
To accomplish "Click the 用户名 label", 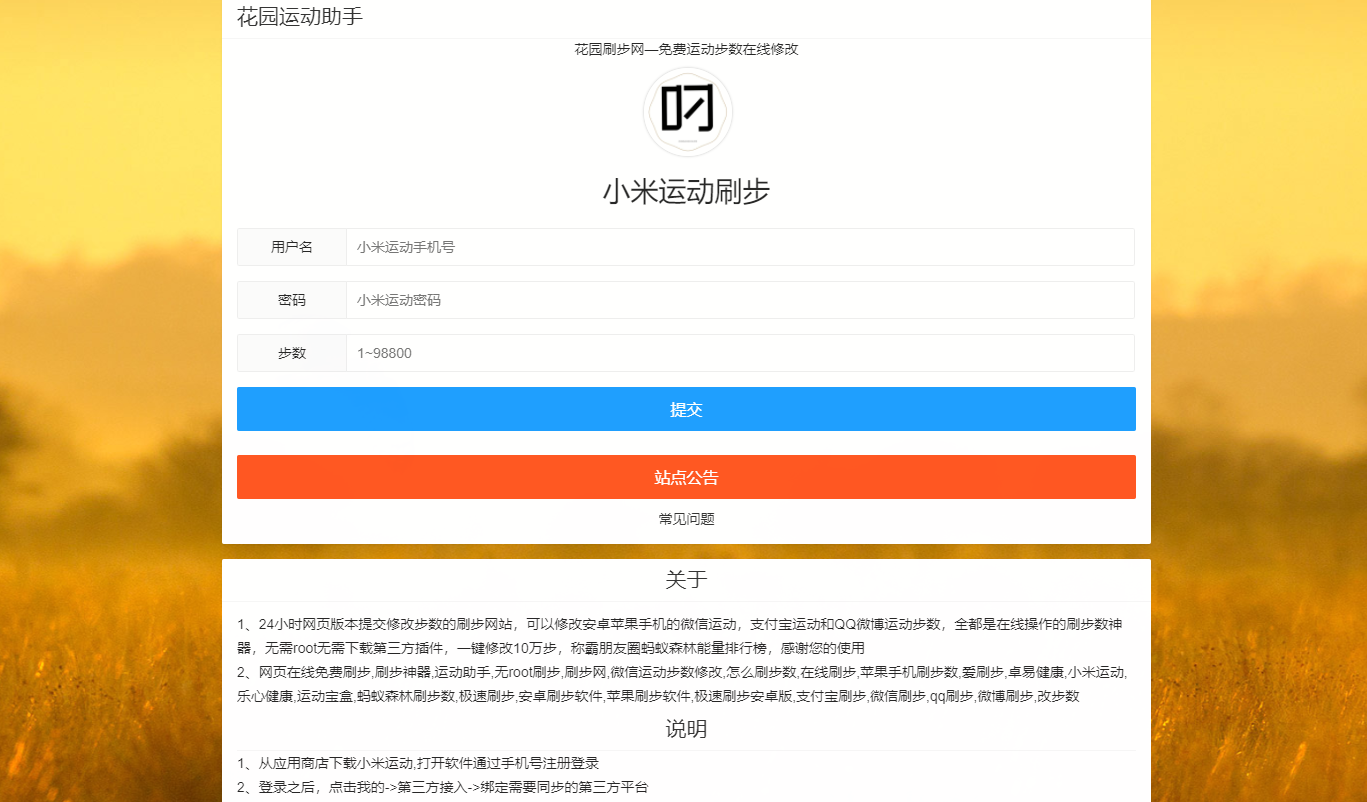I will pyautogui.click(x=292, y=247).
